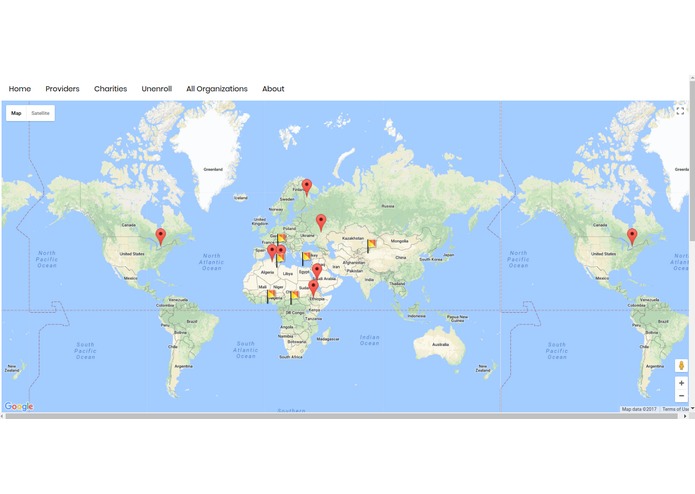Select the flag marker above Libya's western border
This screenshot has height=494, width=695.
280,259
